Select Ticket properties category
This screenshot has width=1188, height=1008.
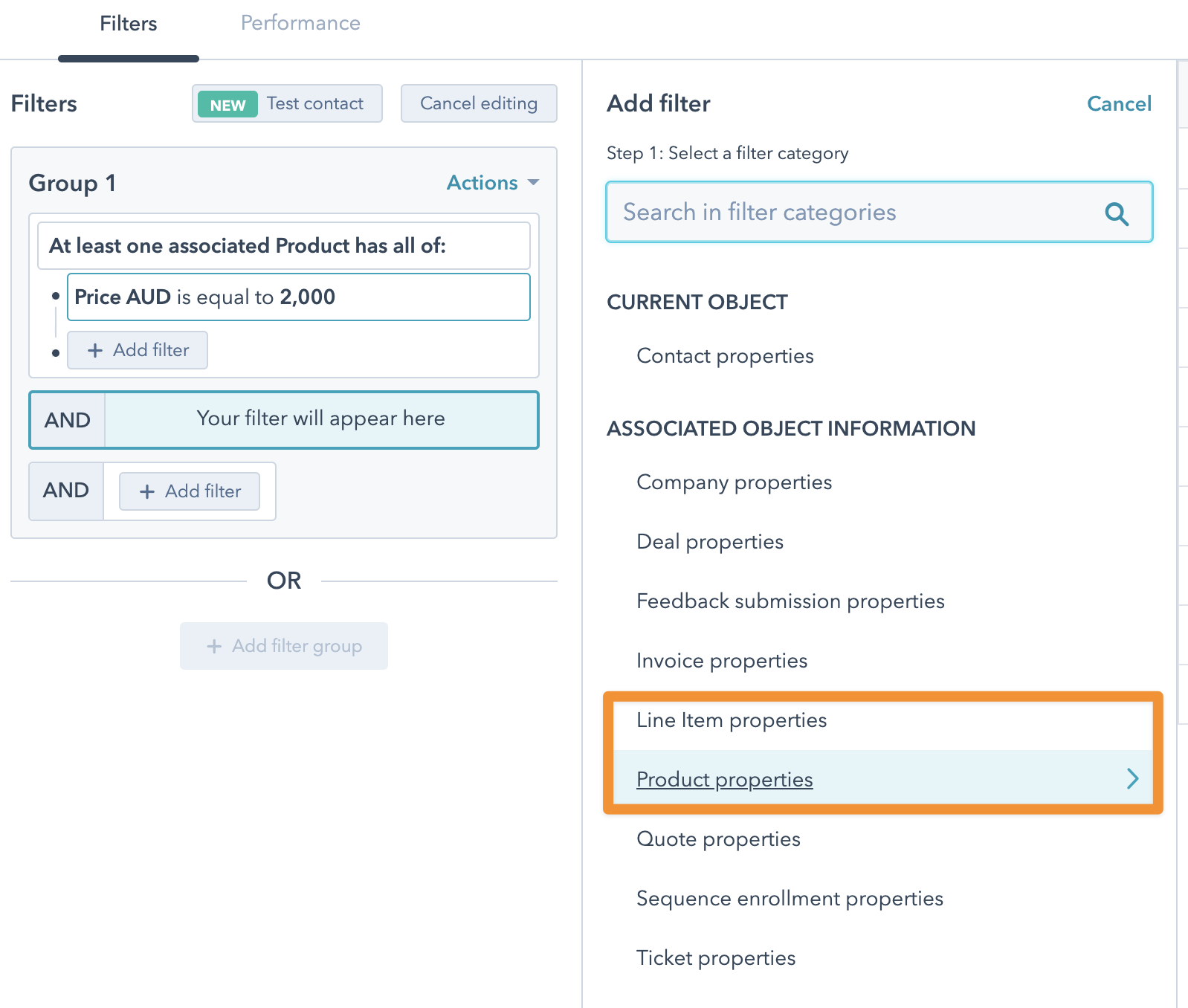(716, 958)
